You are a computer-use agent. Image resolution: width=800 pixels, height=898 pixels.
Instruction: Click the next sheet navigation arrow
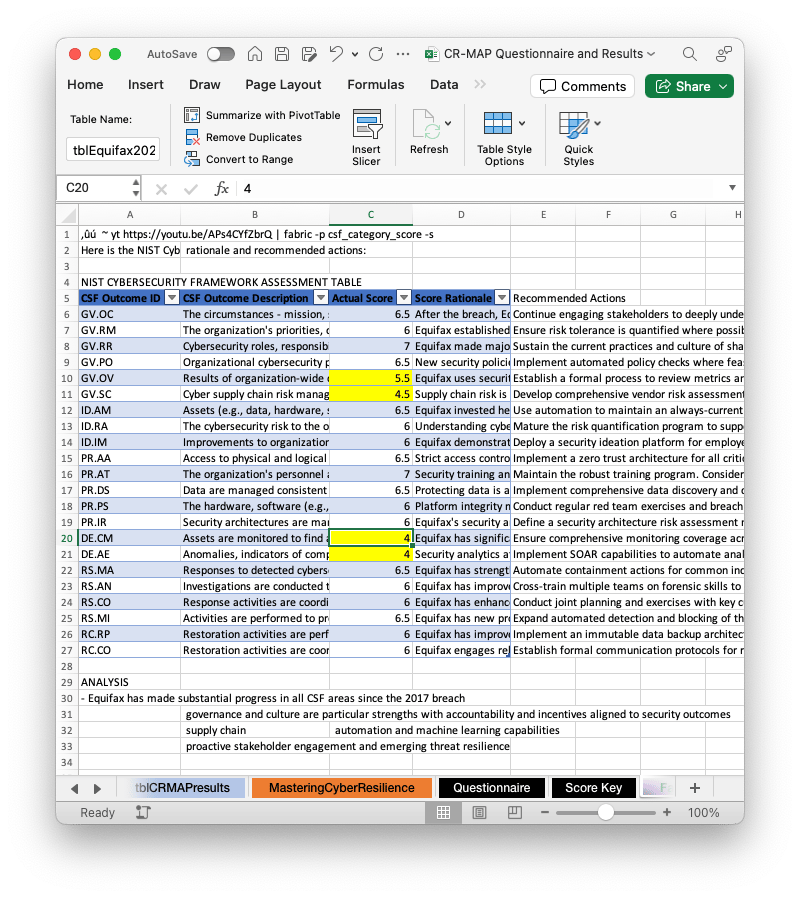pos(97,789)
